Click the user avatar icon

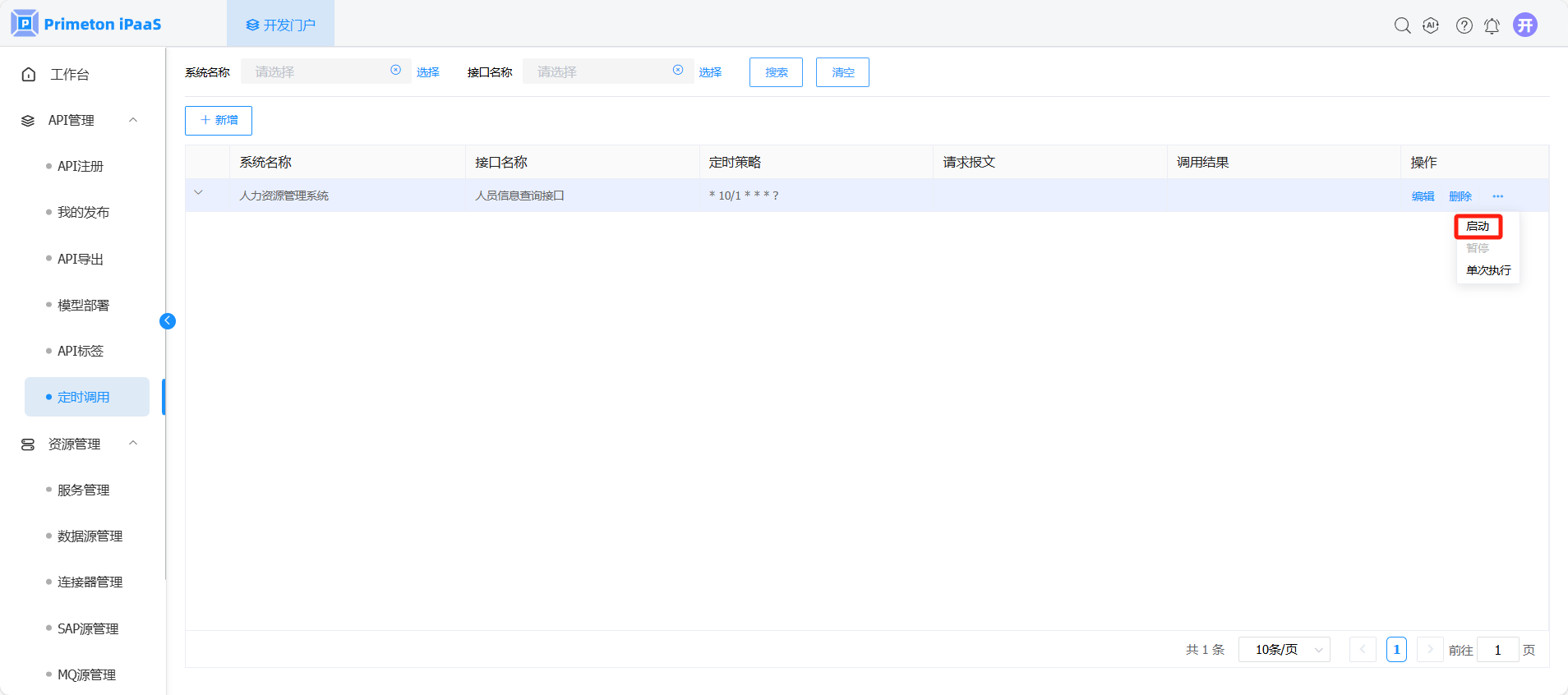1525,25
